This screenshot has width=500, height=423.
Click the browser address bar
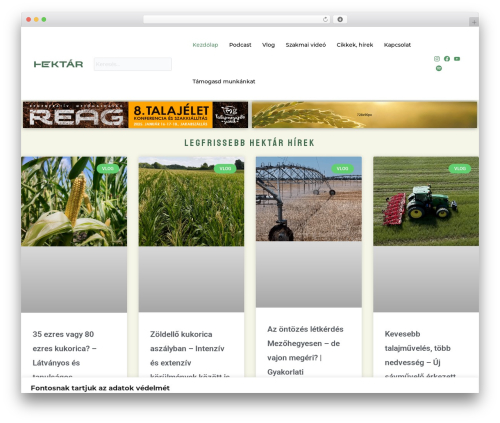pyautogui.click(x=237, y=20)
